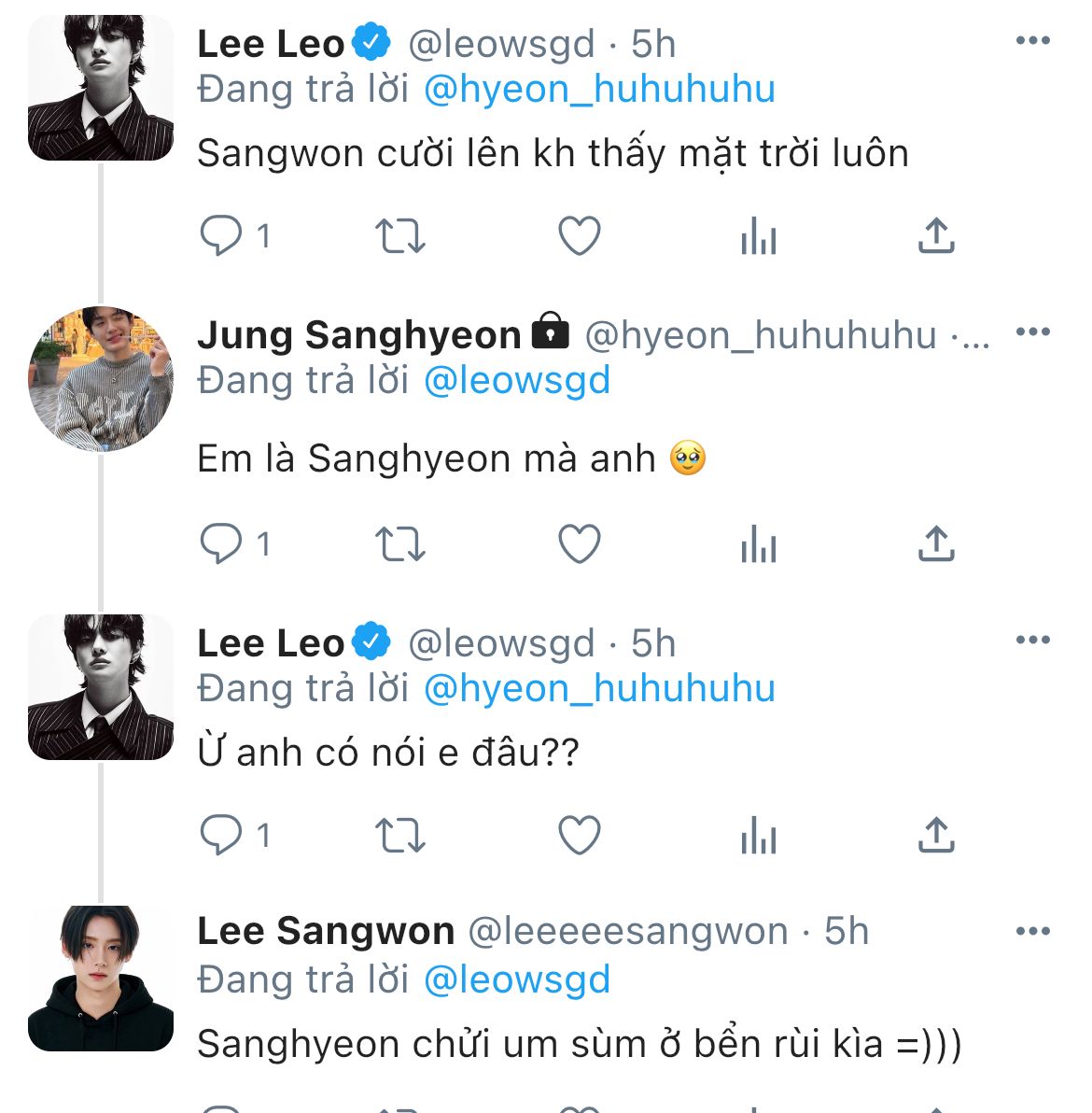This screenshot has width=1092, height=1113.
Task: Reply to Lee Leo's first tweet
Action: [x=222, y=236]
